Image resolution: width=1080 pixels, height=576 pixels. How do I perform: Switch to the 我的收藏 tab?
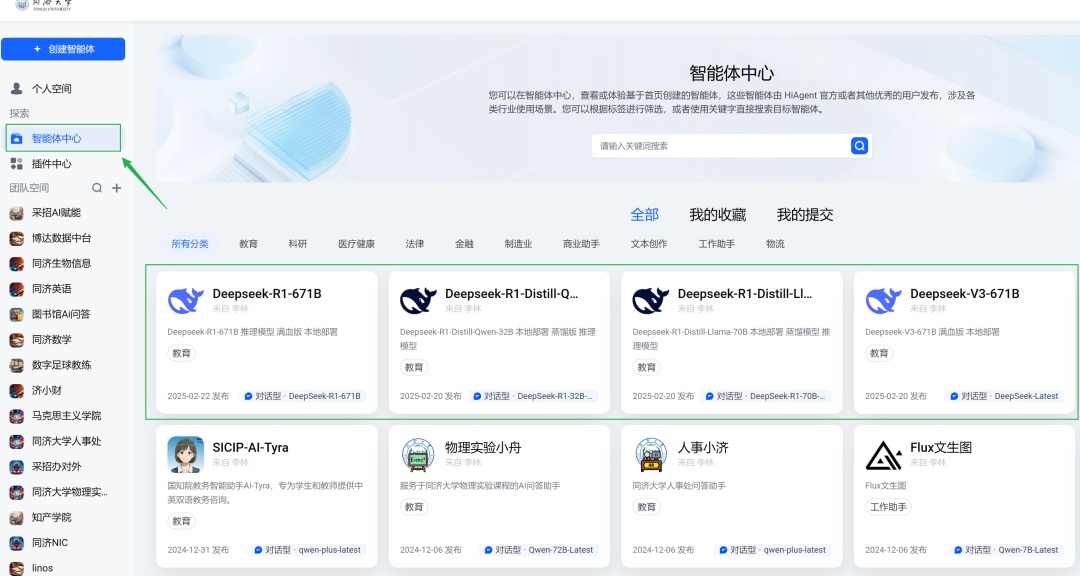point(718,215)
